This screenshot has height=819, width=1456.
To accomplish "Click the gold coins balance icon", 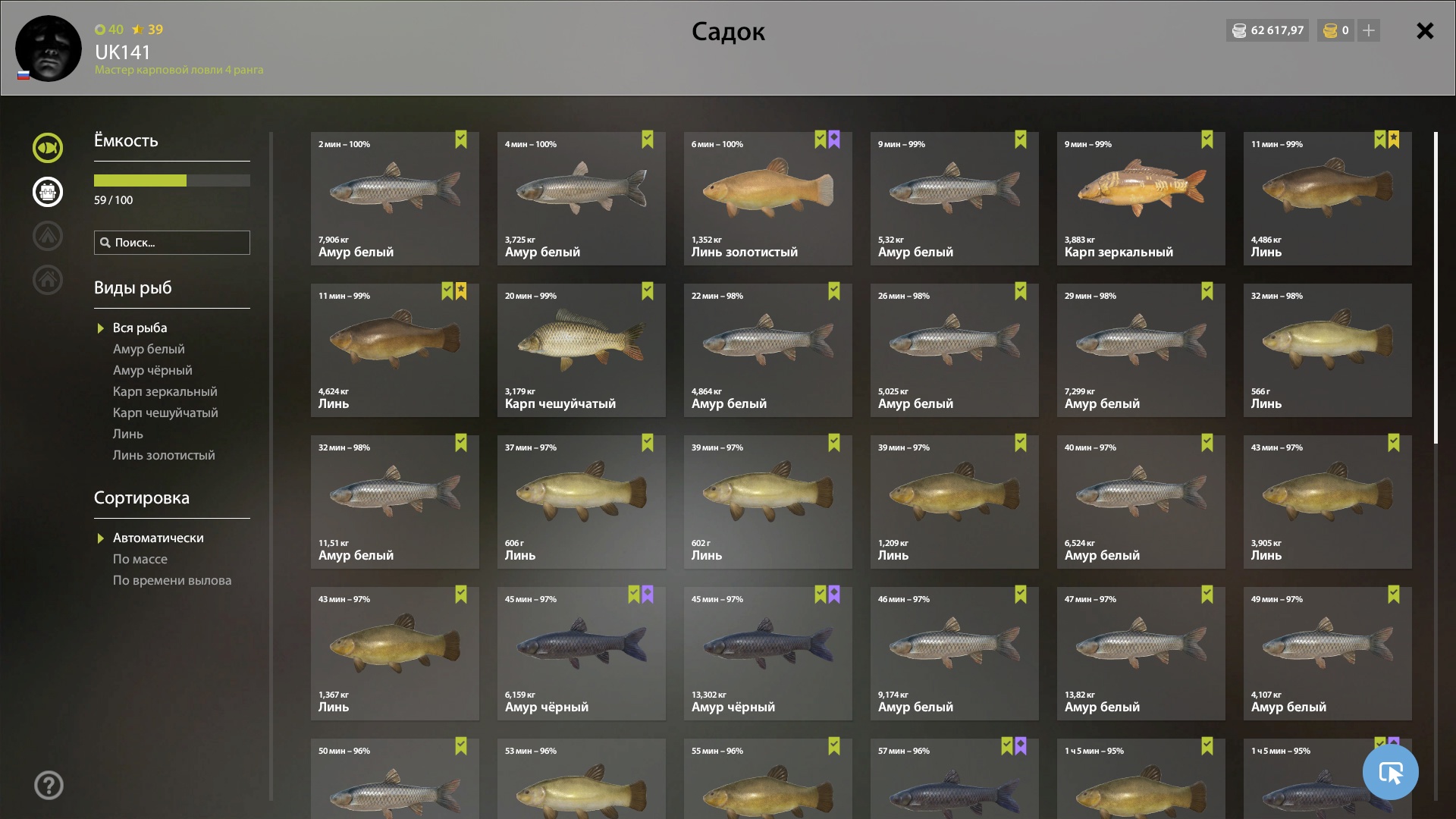I will tap(1330, 30).
